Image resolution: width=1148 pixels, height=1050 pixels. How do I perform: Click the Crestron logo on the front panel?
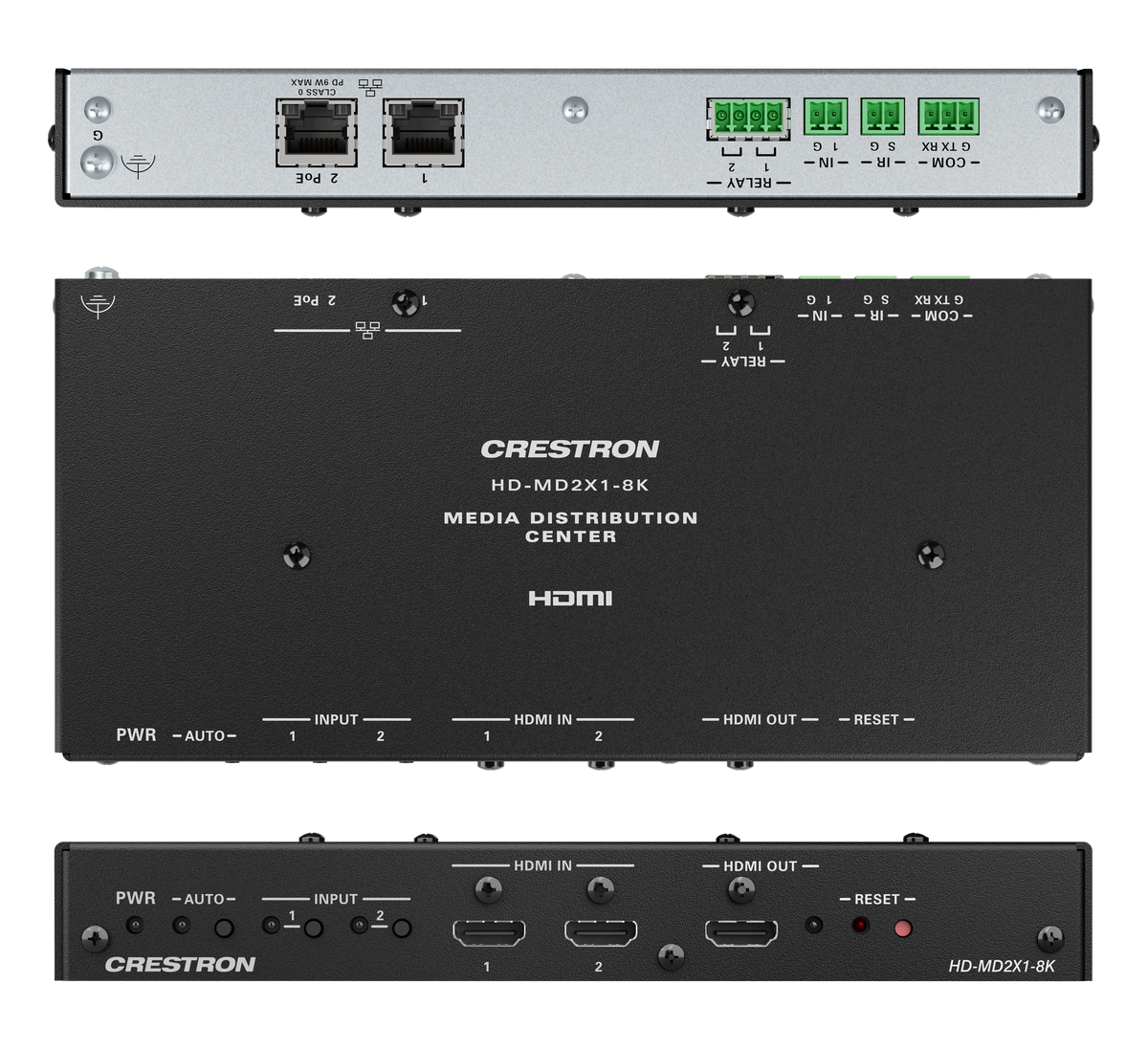click(x=180, y=964)
